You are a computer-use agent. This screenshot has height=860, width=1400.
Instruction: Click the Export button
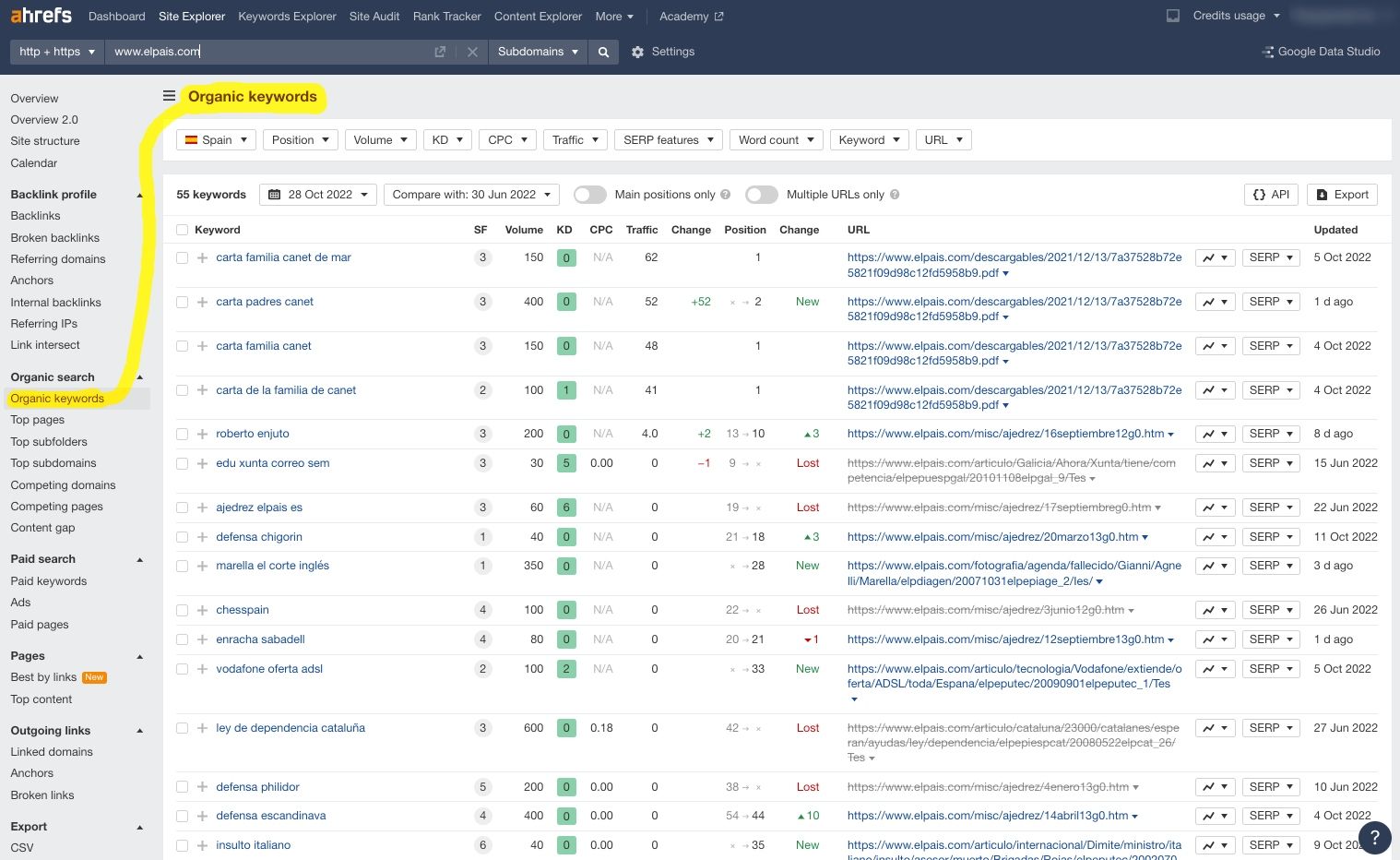click(1342, 195)
